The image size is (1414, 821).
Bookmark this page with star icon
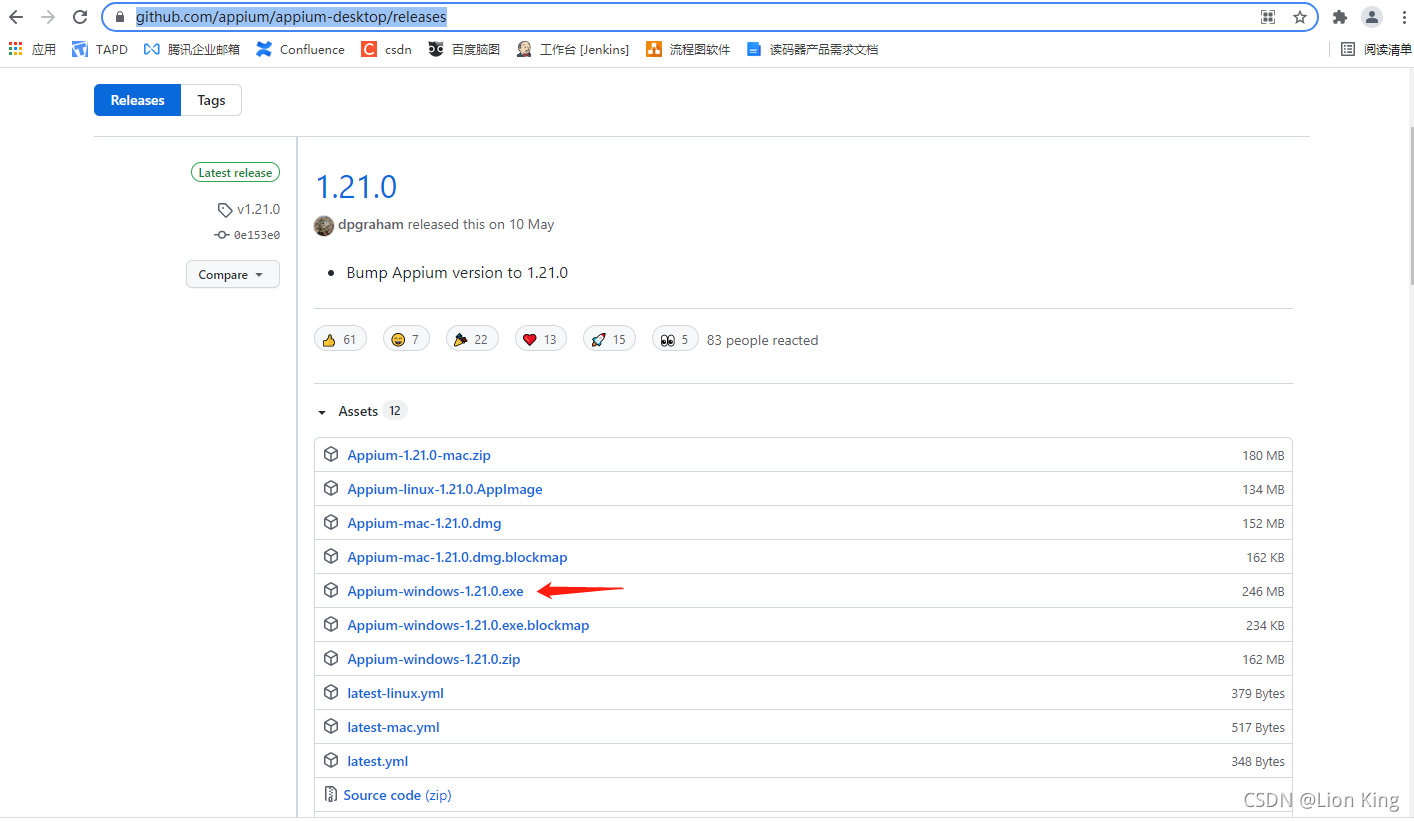tap(1300, 17)
